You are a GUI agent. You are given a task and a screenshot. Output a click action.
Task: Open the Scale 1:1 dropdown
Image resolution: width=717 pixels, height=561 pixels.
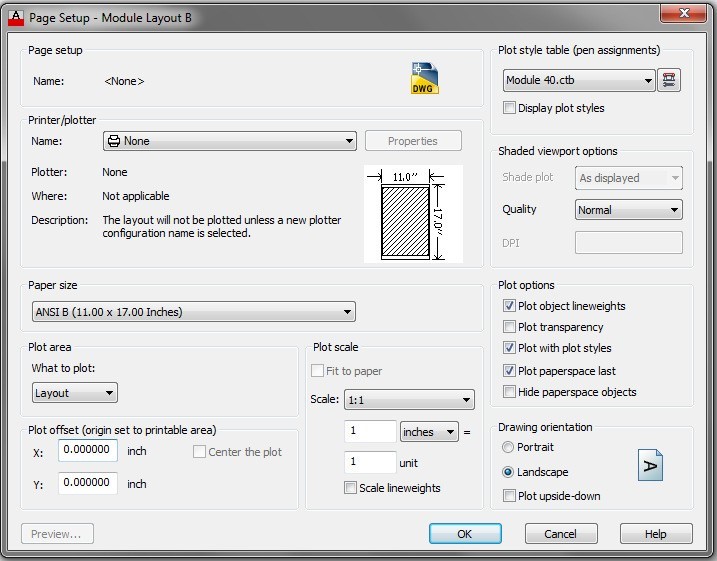click(408, 401)
